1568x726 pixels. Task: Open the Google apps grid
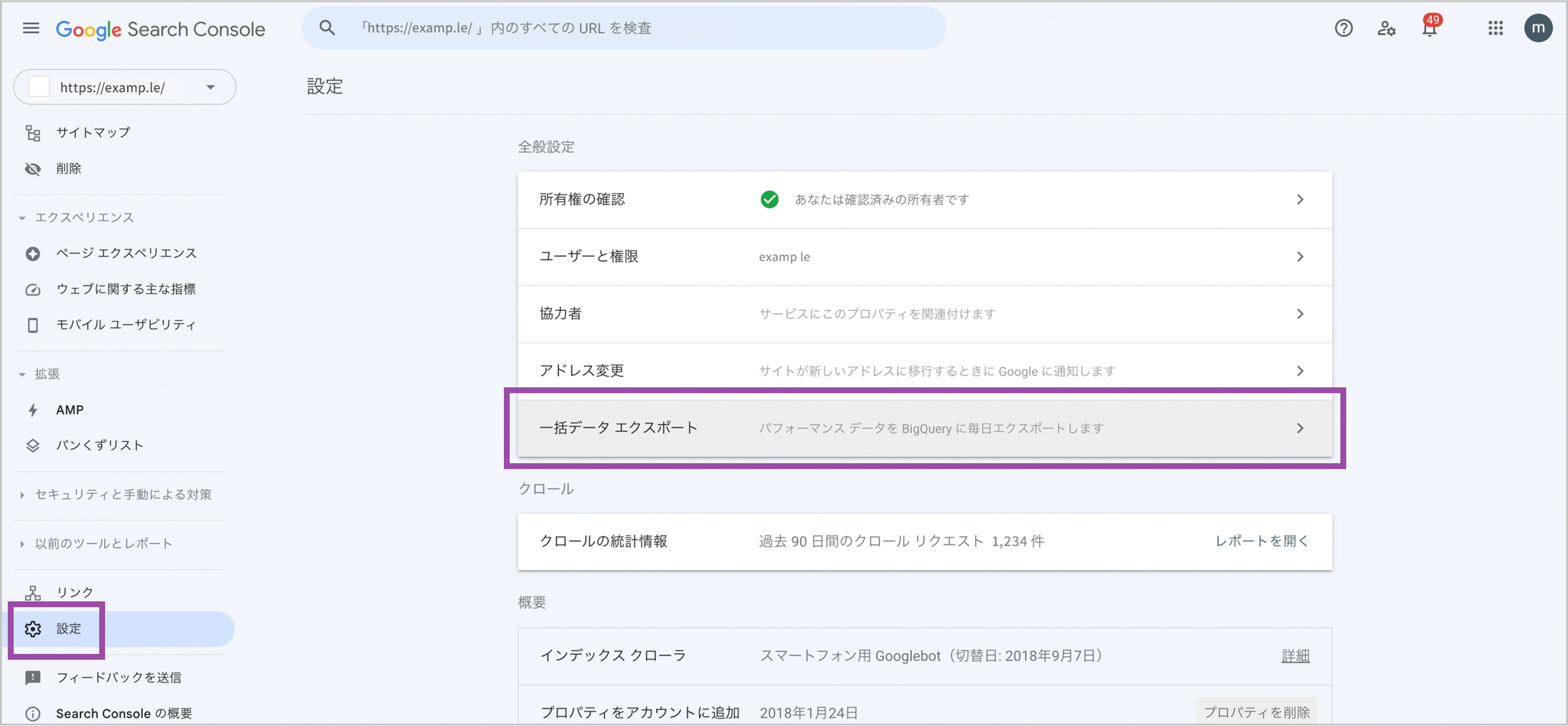coord(1495,28)
